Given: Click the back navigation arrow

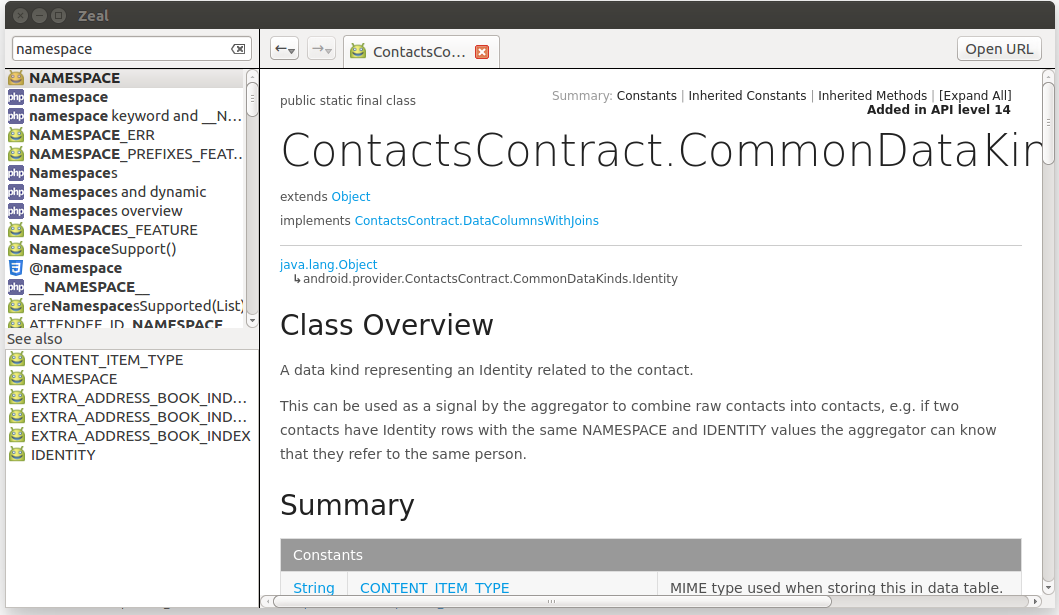Looking at the screenshot, I should coord(281,48).
